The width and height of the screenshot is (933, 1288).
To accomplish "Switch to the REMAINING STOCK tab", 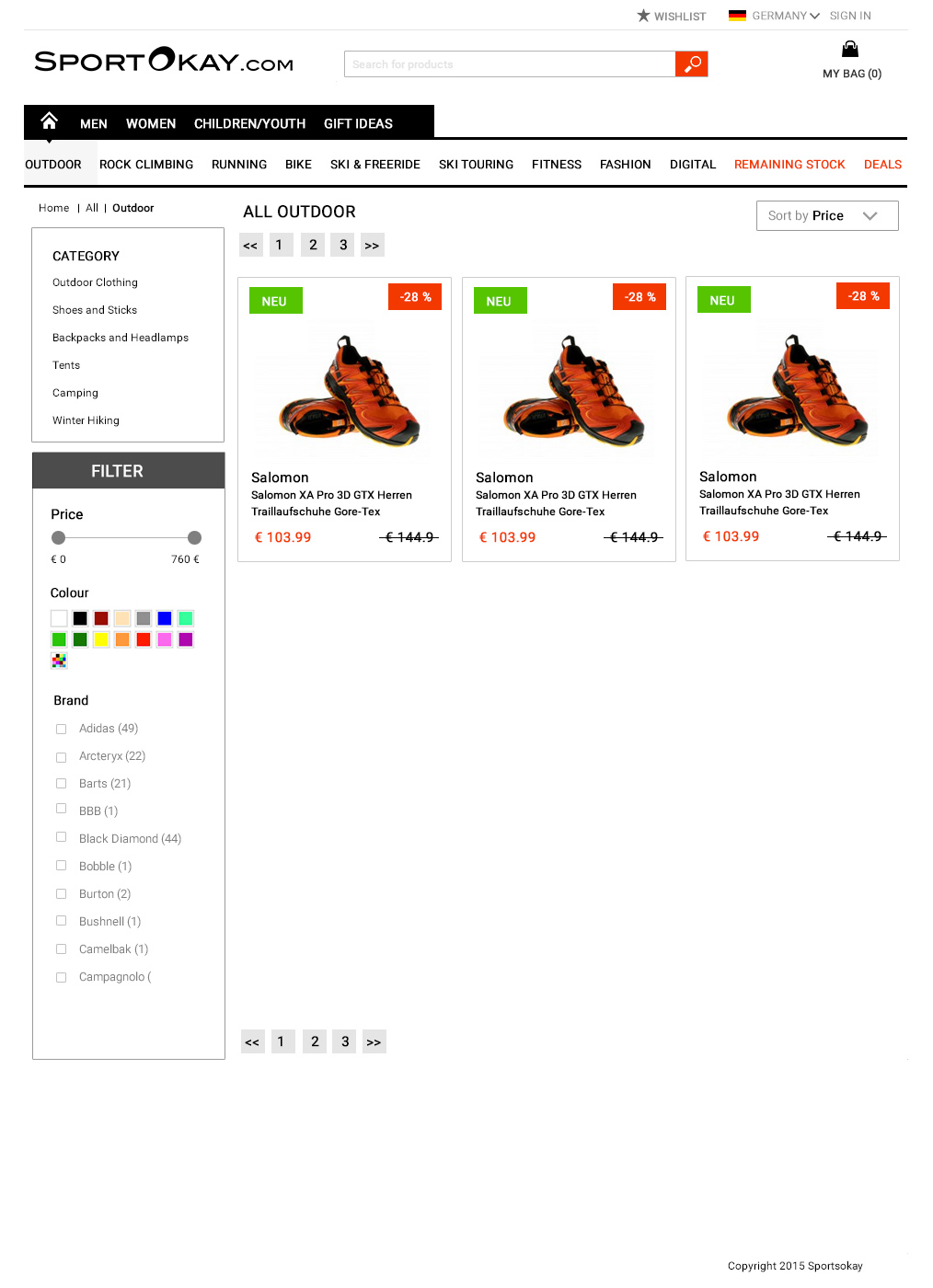I will 789,165.
